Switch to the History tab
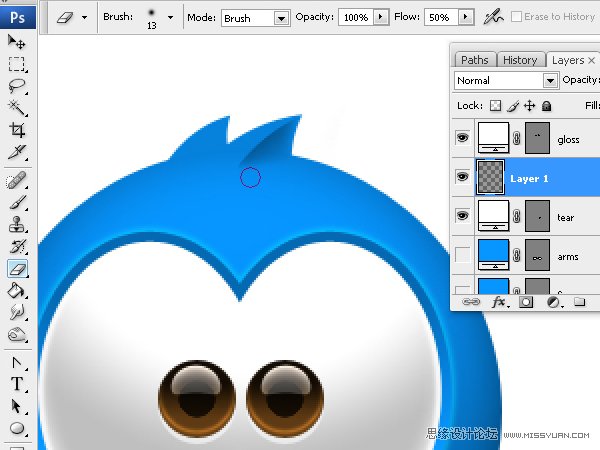The height and width of the screenshot is (450, 600). pyautogui.click(x=520, y=60)
